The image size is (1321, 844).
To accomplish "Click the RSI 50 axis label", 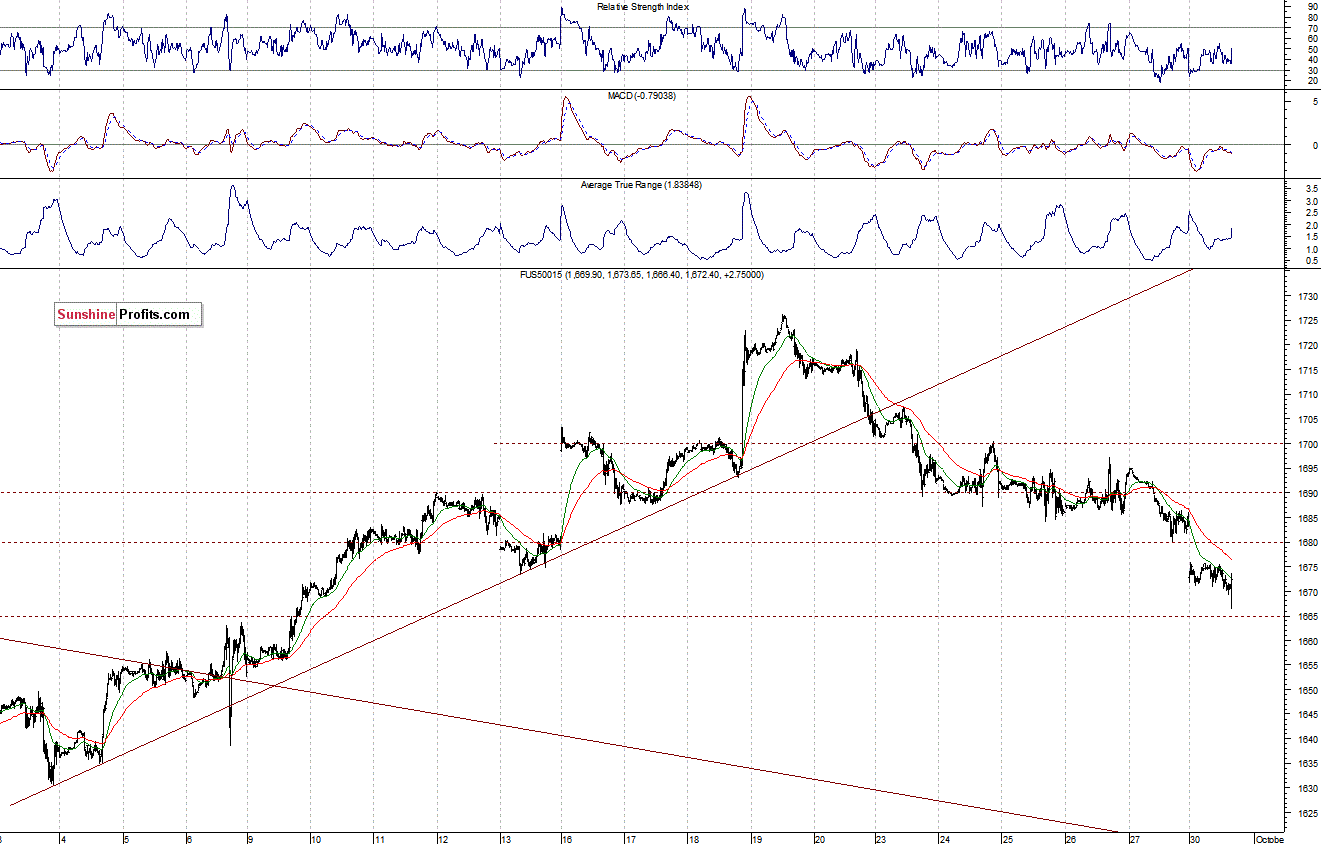I will [x=1311, y=49].
